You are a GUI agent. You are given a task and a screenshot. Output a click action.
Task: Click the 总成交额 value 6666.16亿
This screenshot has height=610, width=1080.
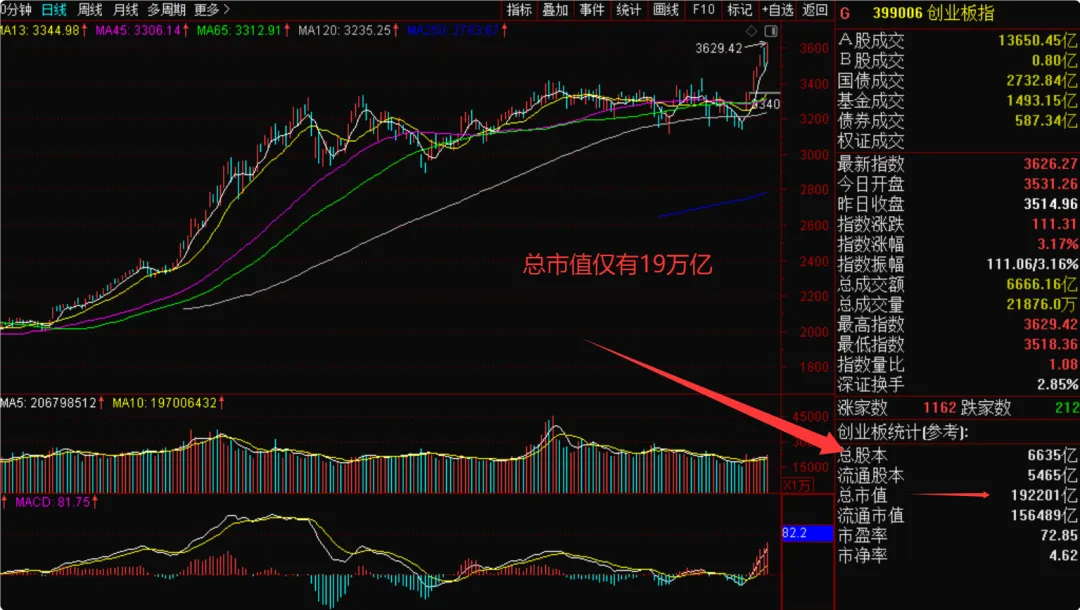[1042, 284]
